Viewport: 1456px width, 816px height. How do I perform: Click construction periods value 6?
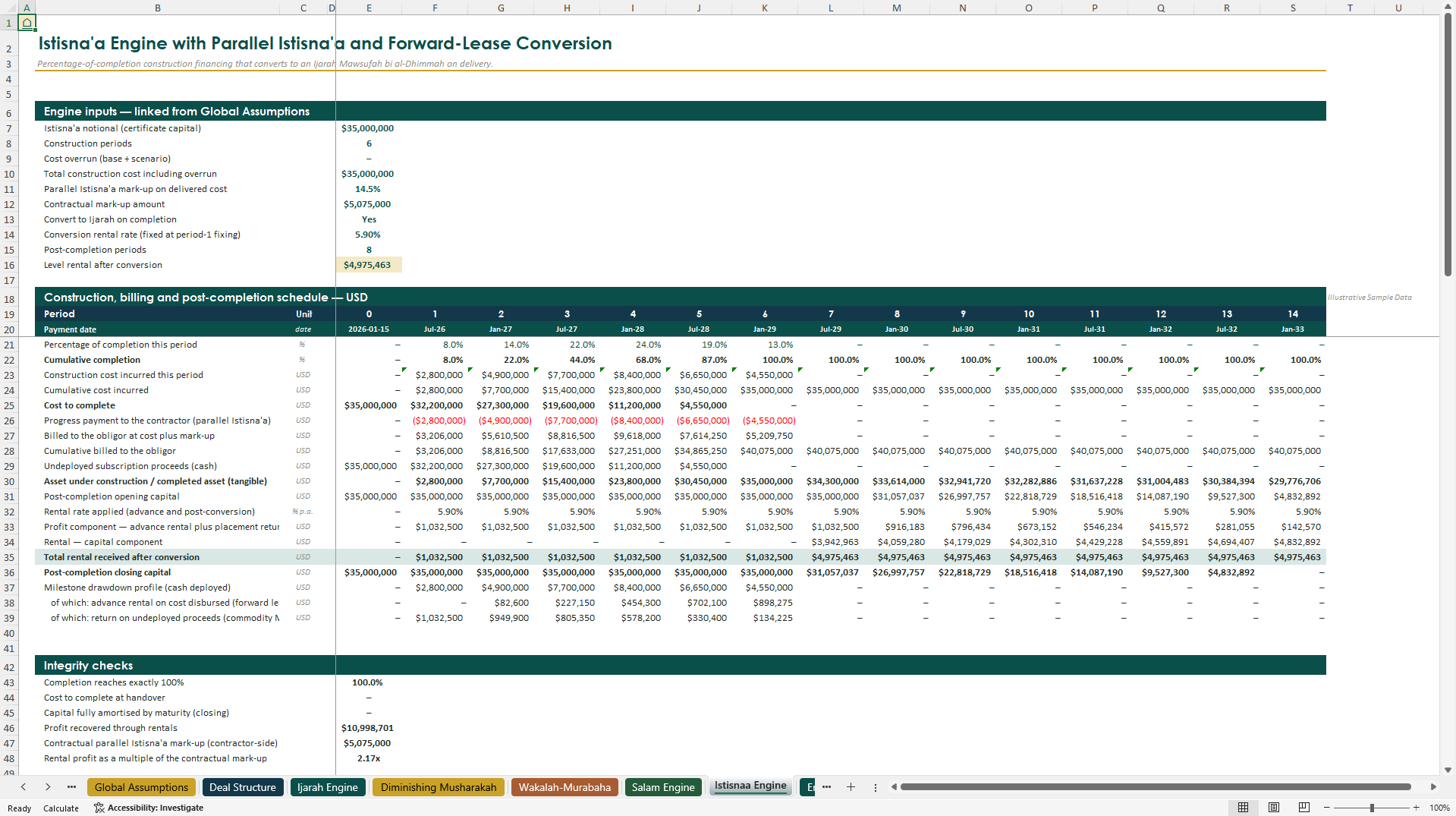(x=369, y=143)
